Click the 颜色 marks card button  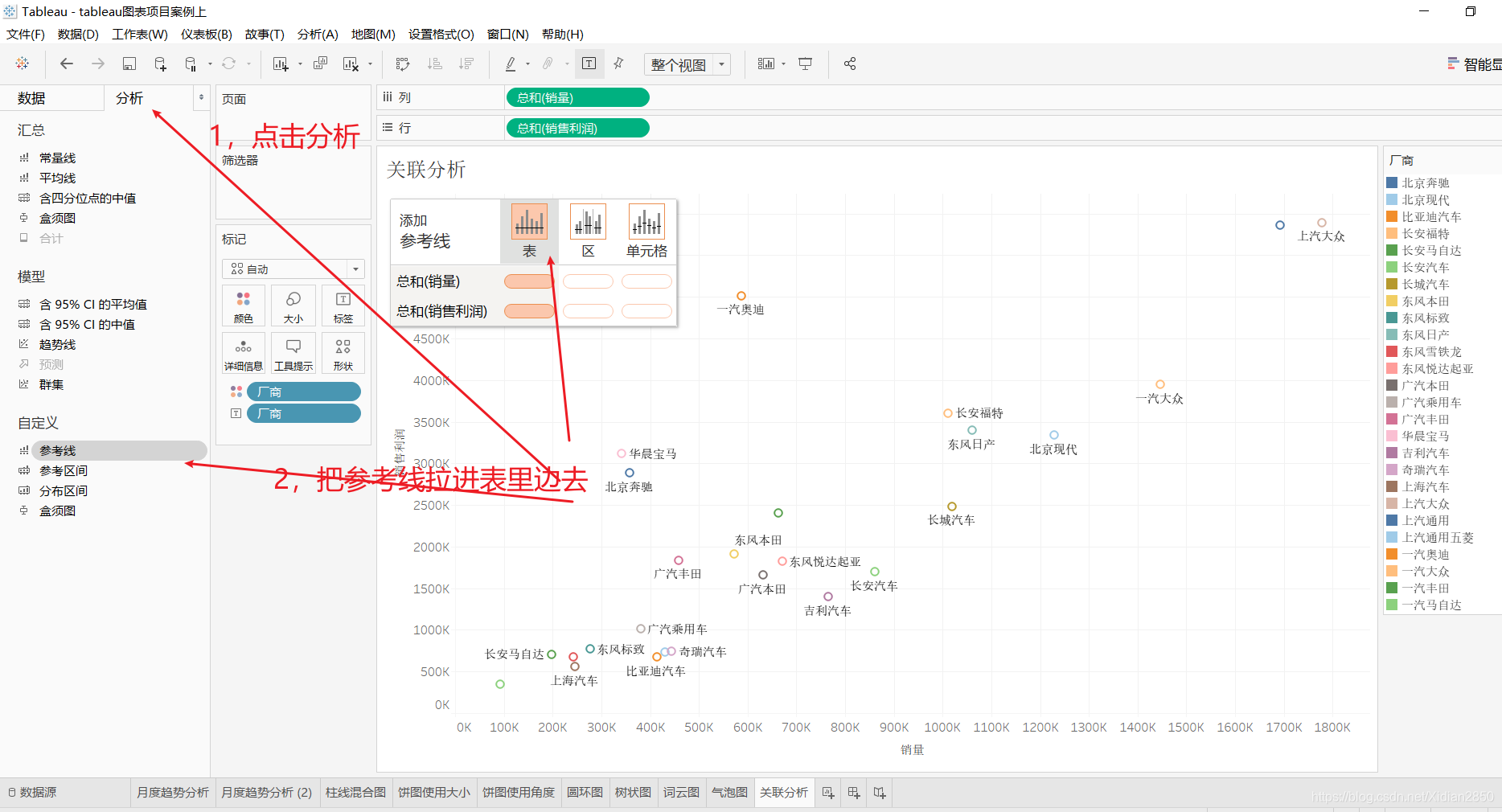point(244,306)
